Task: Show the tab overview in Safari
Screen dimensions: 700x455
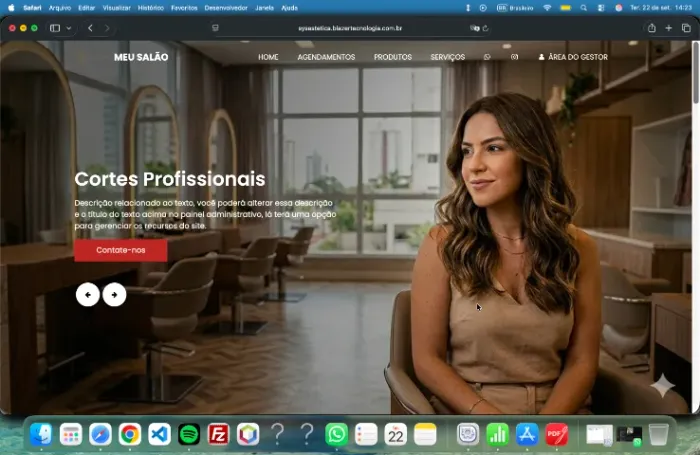Action: coord(686,28)
